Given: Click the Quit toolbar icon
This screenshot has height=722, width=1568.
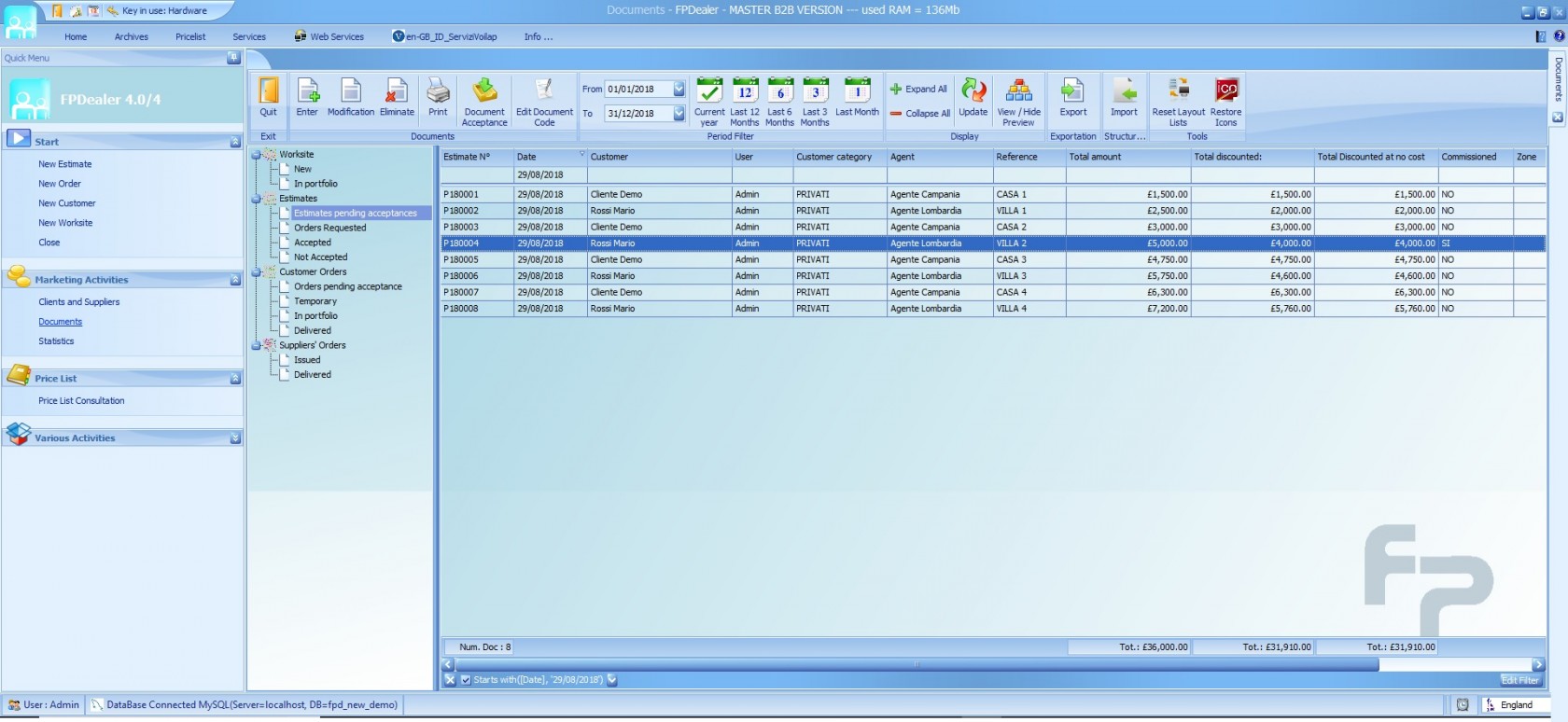Looking at the screenshot, I should 268,97.
